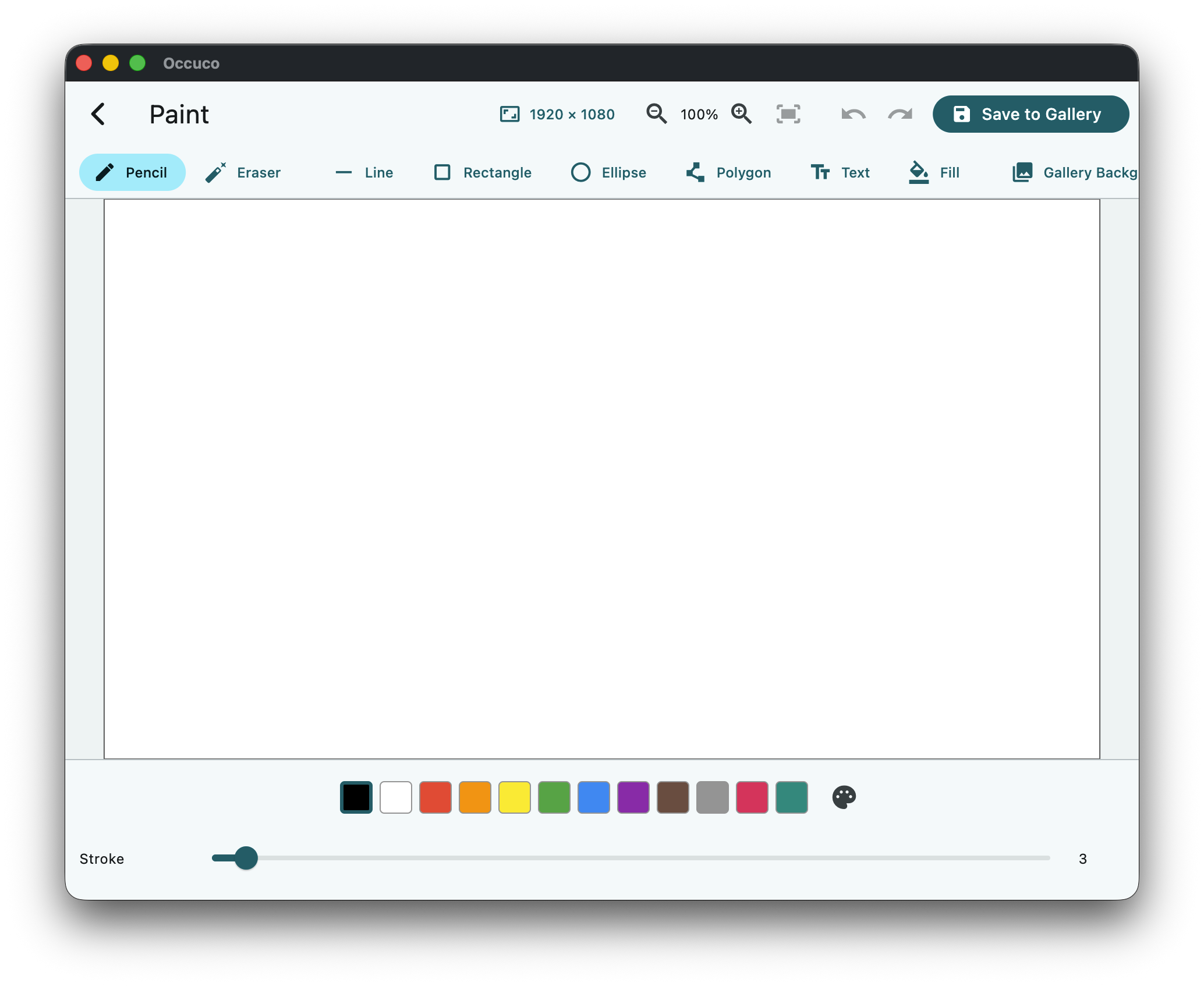Open the custom color palette icon
Screen dimensions: 1204x986
(x=844, y=797)
